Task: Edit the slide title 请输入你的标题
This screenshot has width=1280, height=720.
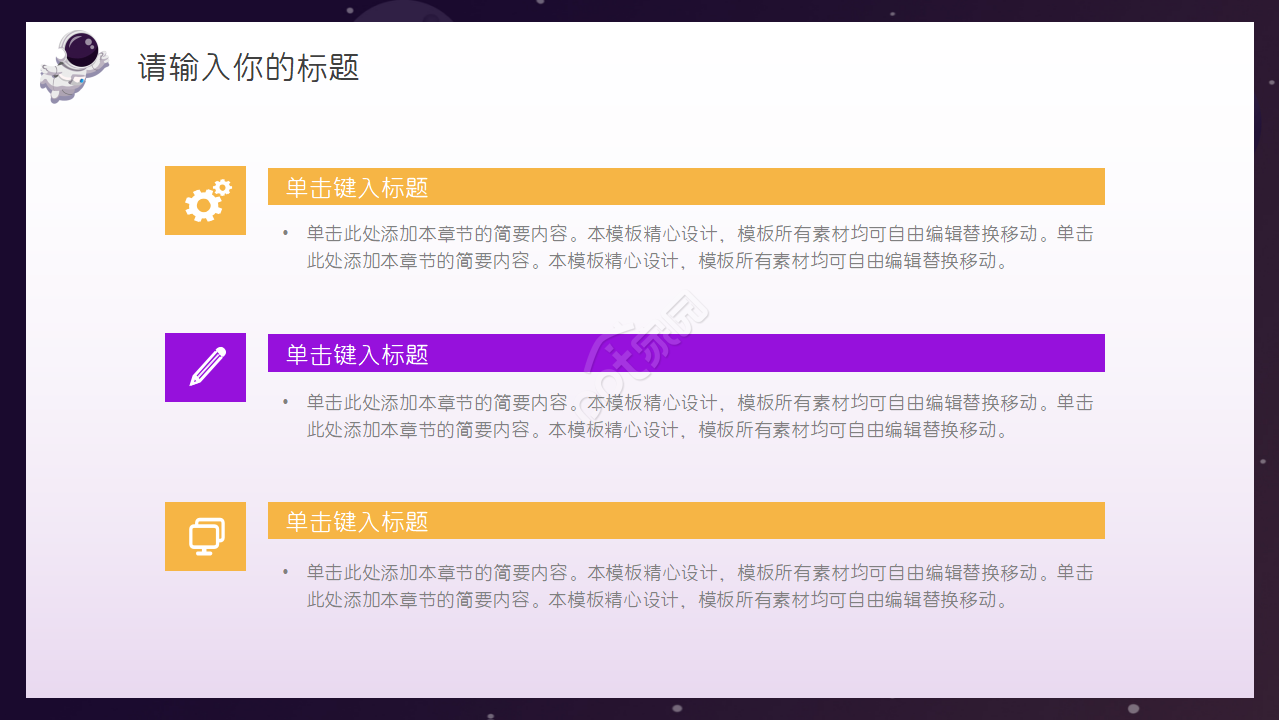Action: tap(248, 68)
